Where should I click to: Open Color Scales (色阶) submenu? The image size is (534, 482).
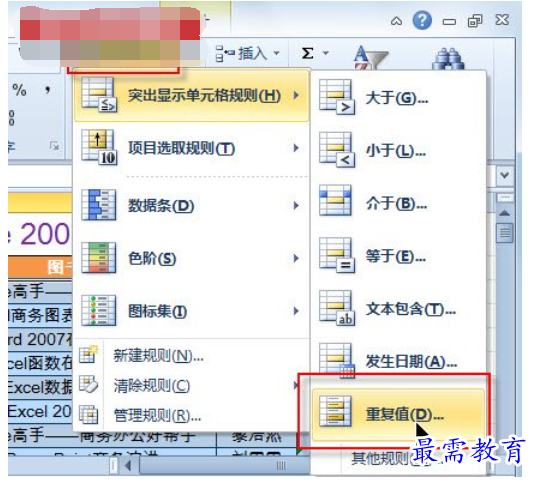coord(191,258)
